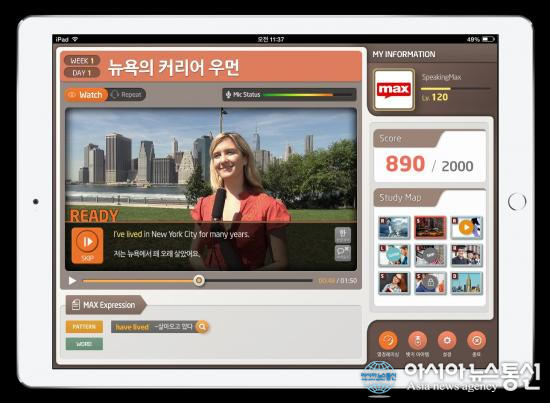The width and height of the screenshot is (550, 403).
Task: Click the MY INFORMATION heading
Action: pos(404,54)
